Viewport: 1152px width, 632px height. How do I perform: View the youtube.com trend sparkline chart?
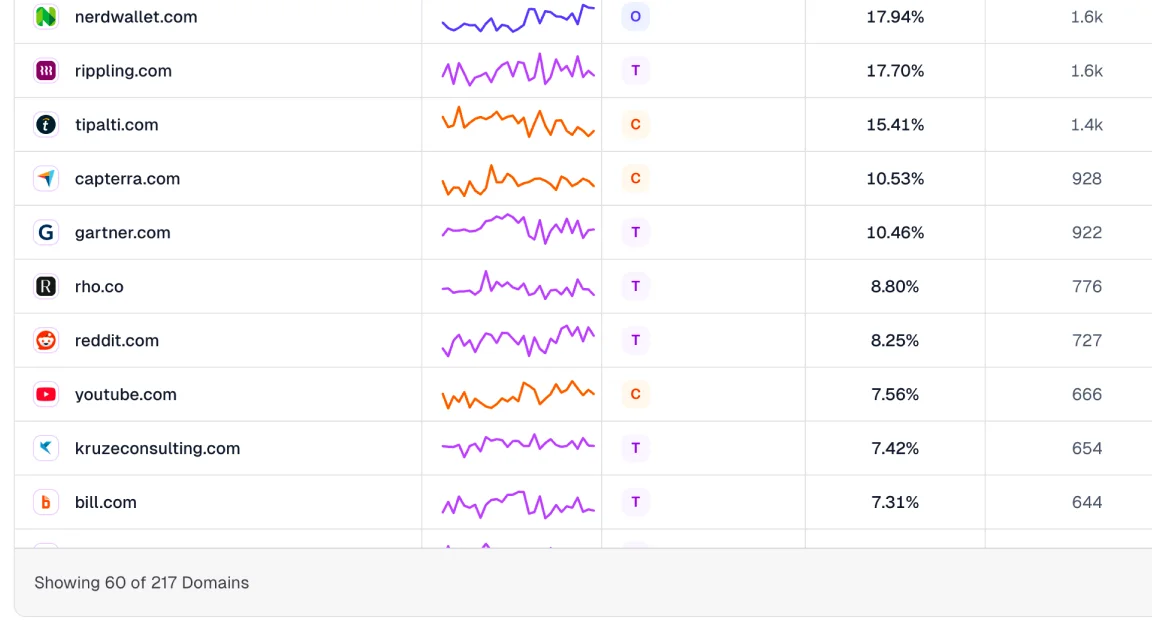coord(518,394)
